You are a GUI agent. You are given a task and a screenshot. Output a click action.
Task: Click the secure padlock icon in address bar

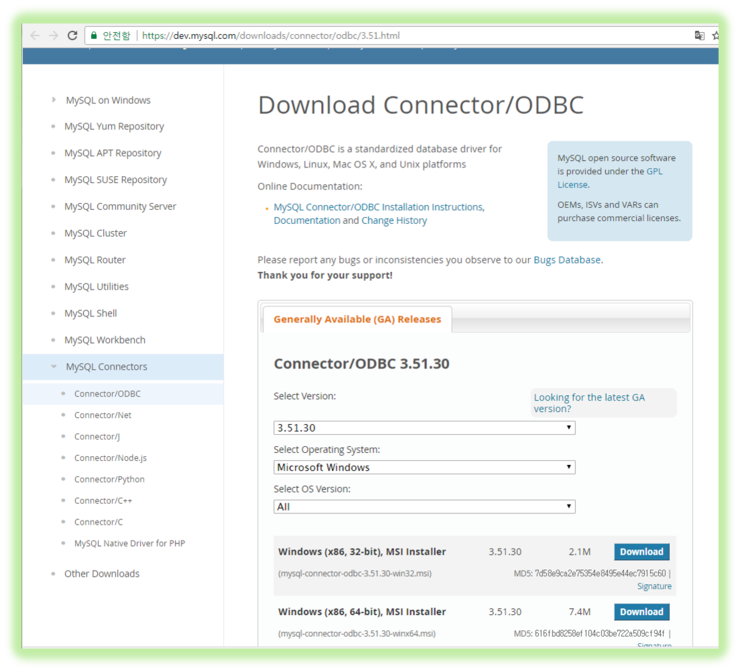coord(94,35)
